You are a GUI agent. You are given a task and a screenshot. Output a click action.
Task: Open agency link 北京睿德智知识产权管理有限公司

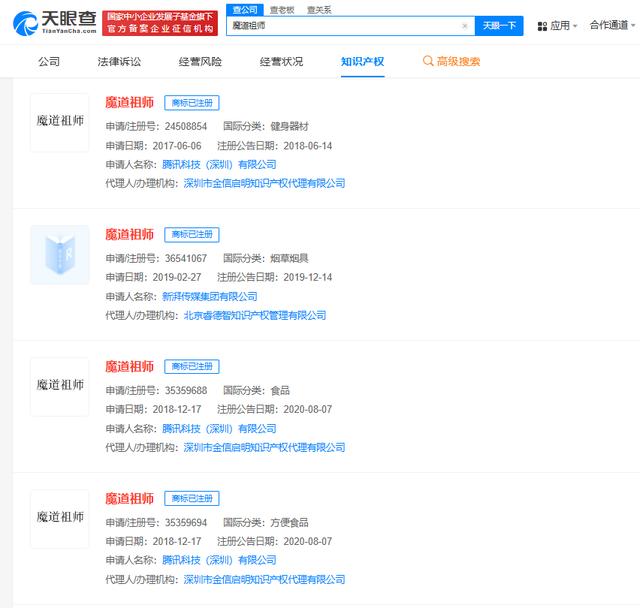pos(255,315)
